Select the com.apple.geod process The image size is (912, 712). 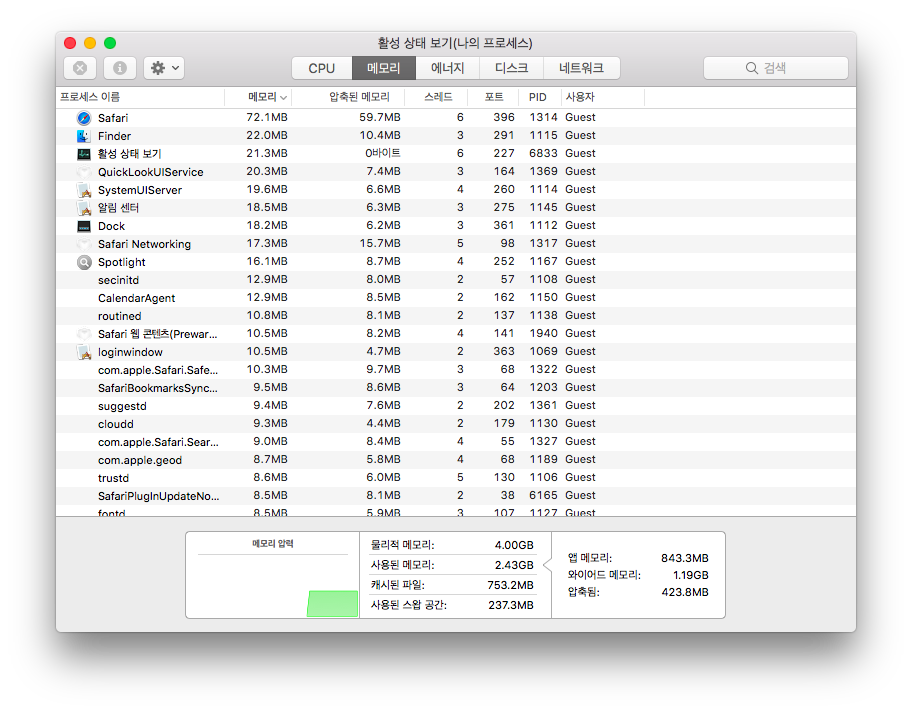pyautogui.click(x=140, y=460)
